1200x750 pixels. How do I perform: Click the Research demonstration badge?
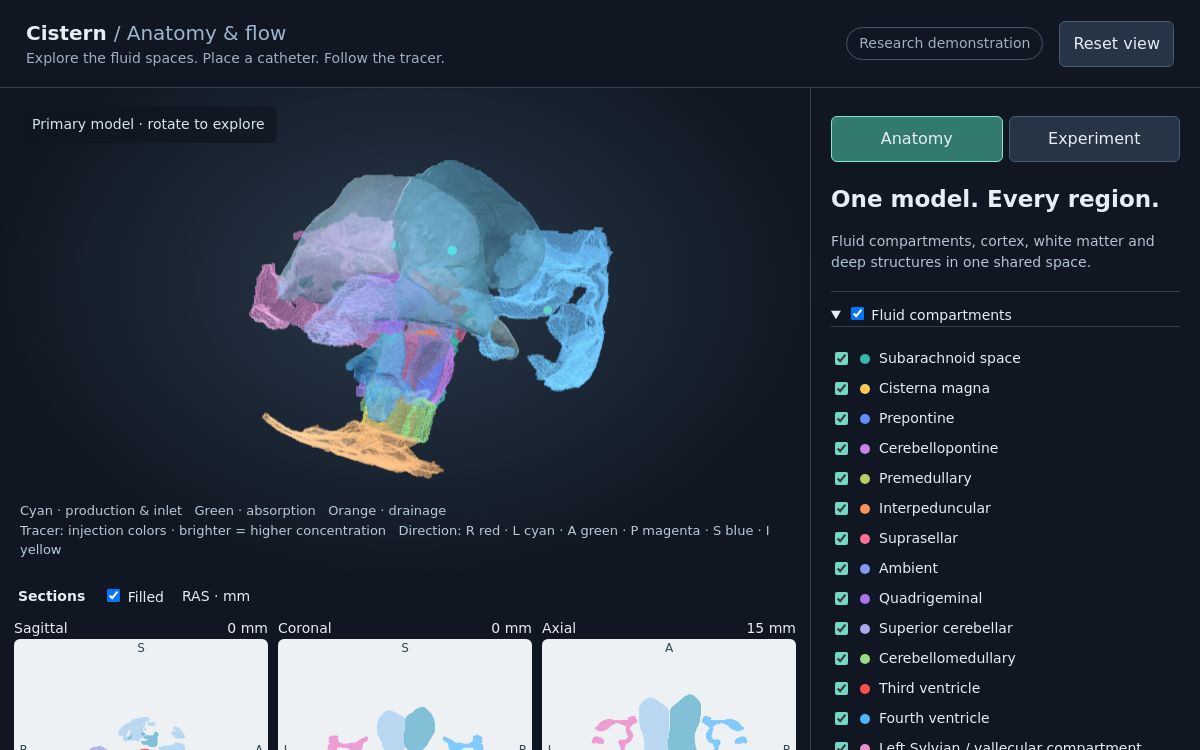pyautogui.click(x=944, y=43)
